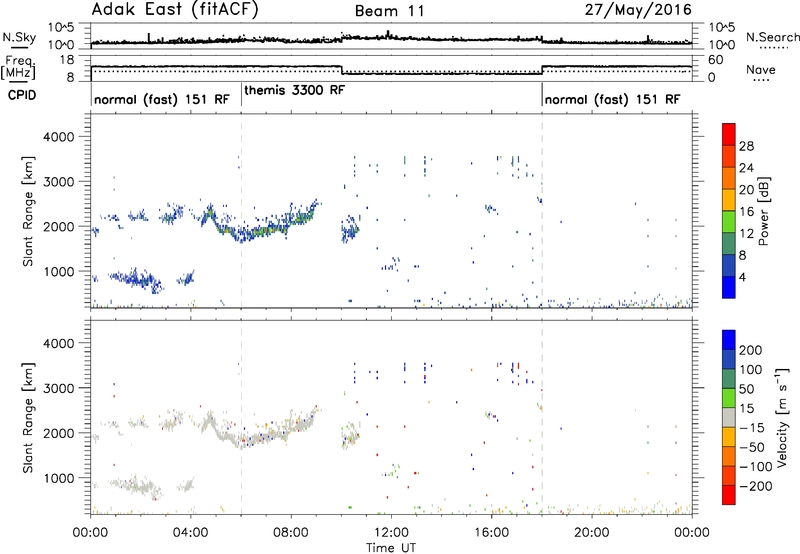This screenshot has height=554, width=800.
Task: Click the '08:00' time axis label
Action: point(291,533)
